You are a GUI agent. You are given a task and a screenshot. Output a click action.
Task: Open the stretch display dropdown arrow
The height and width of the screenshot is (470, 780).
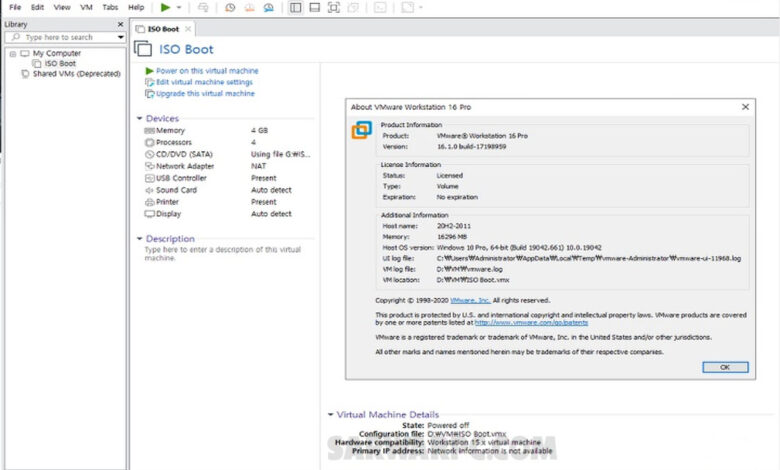pos(421,7)
